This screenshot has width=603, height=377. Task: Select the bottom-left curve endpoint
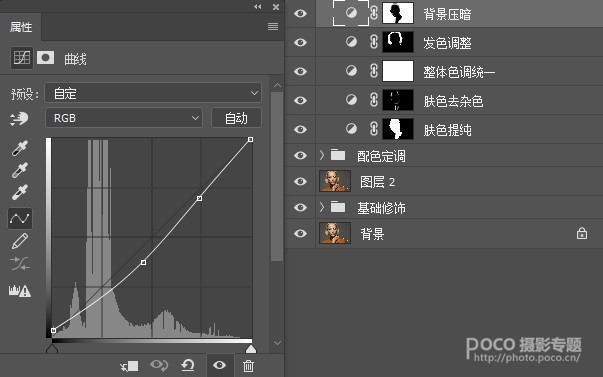click(53, 330)
